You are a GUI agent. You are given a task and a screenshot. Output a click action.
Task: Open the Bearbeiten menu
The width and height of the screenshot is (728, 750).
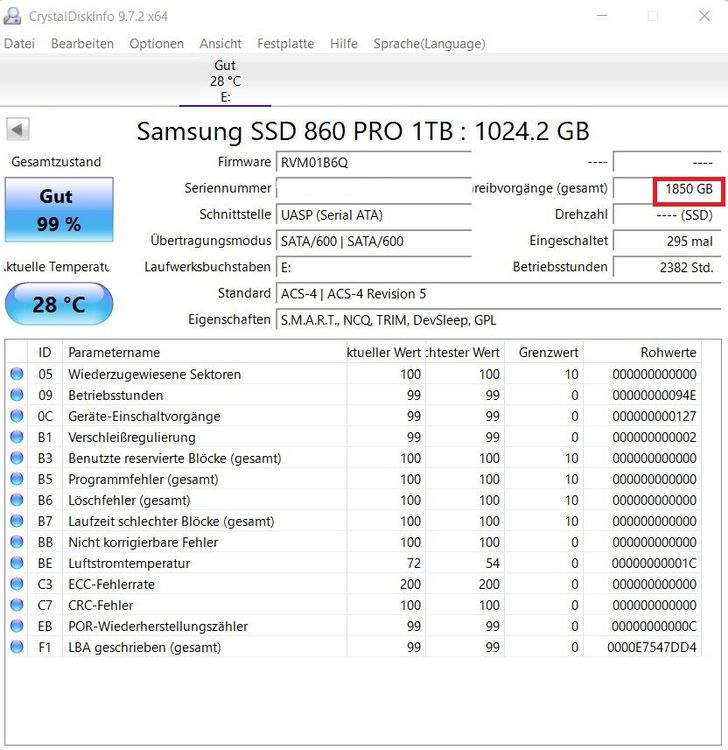coord(82,44)
